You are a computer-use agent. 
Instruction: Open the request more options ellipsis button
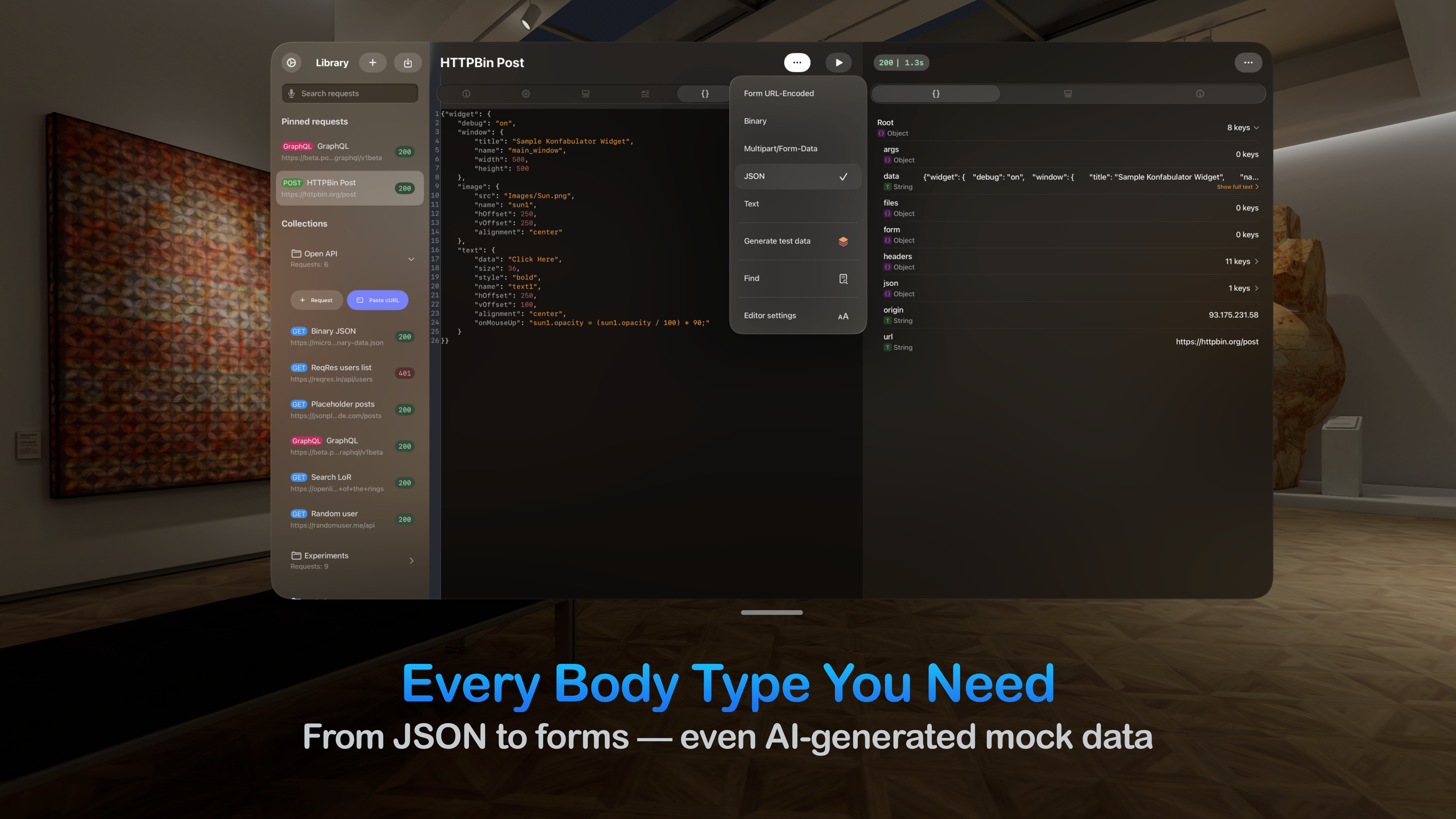(797, 63)
